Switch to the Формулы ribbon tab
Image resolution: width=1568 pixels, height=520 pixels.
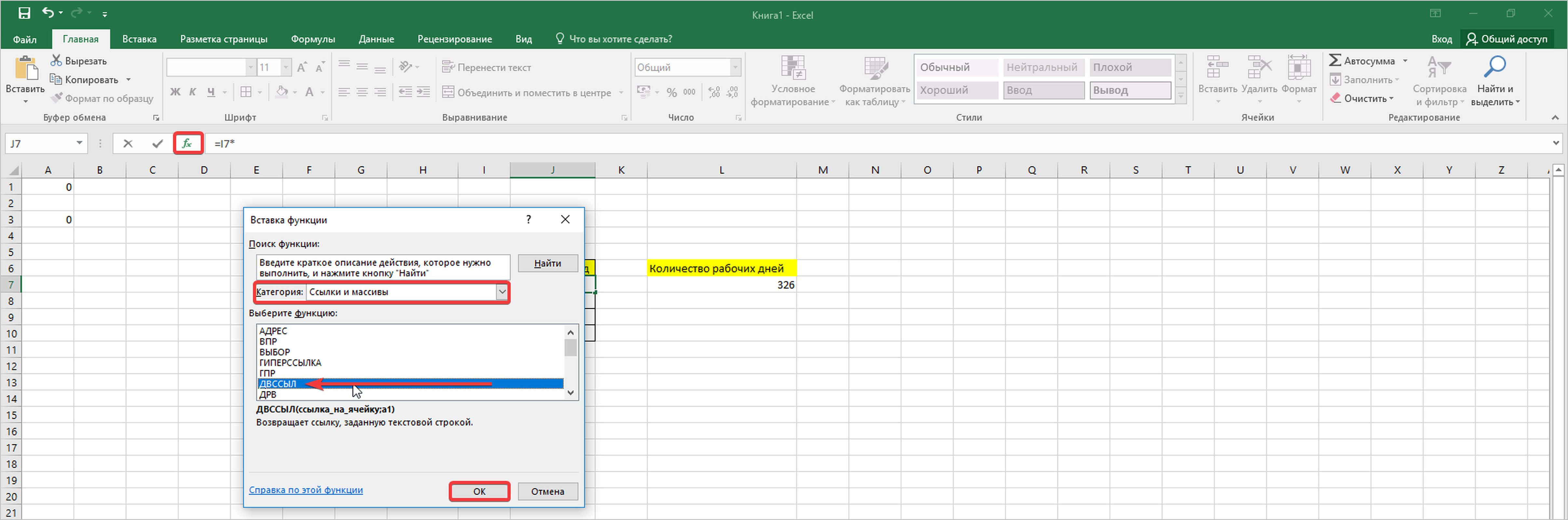pos(312,39)
